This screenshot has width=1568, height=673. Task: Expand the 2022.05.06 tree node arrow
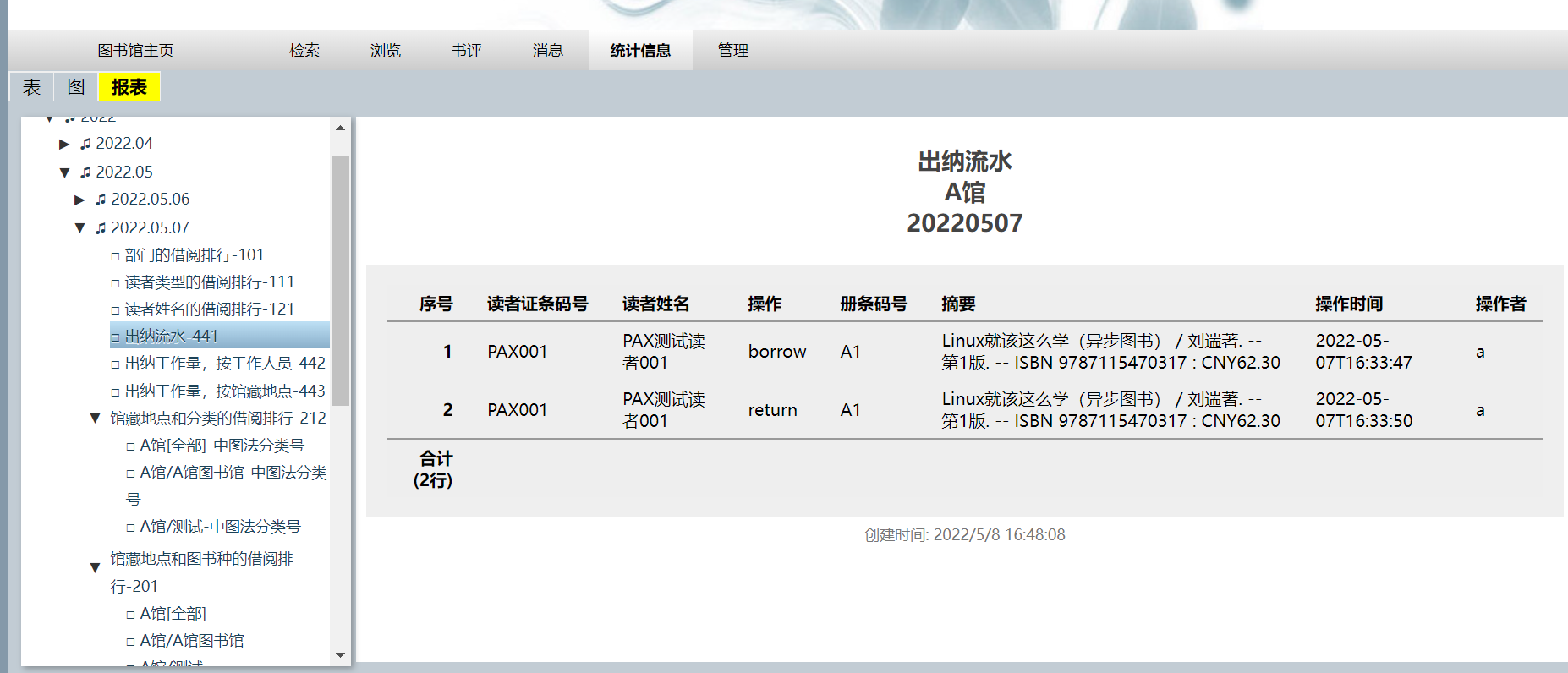pos(79,200)
